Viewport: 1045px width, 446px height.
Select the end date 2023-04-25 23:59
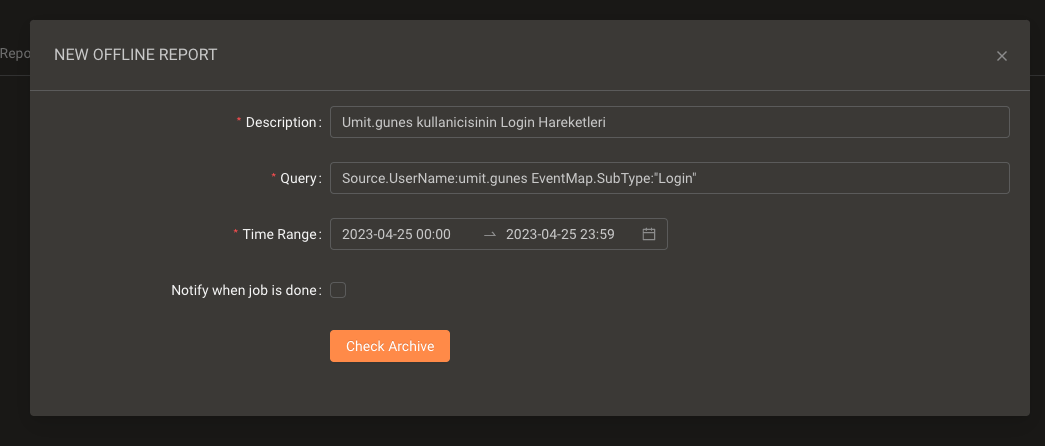[x=560, y=234]
